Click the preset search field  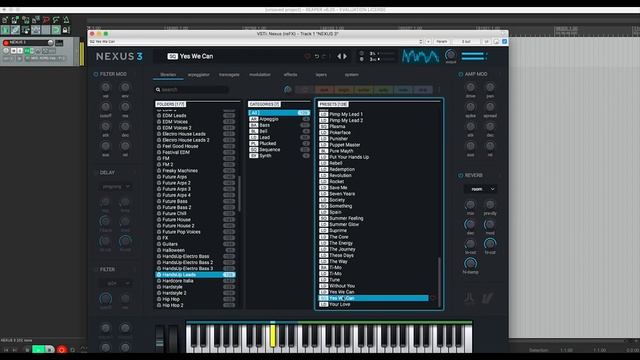click(191, 89)
